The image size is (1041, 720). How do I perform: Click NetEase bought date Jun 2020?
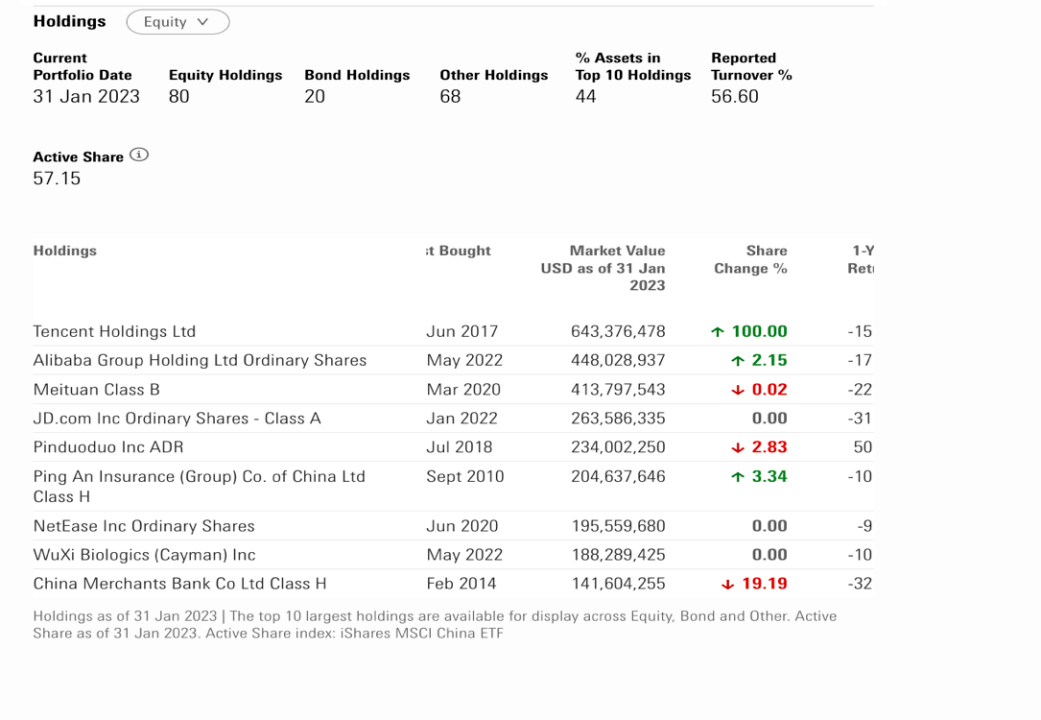(462, 526)
